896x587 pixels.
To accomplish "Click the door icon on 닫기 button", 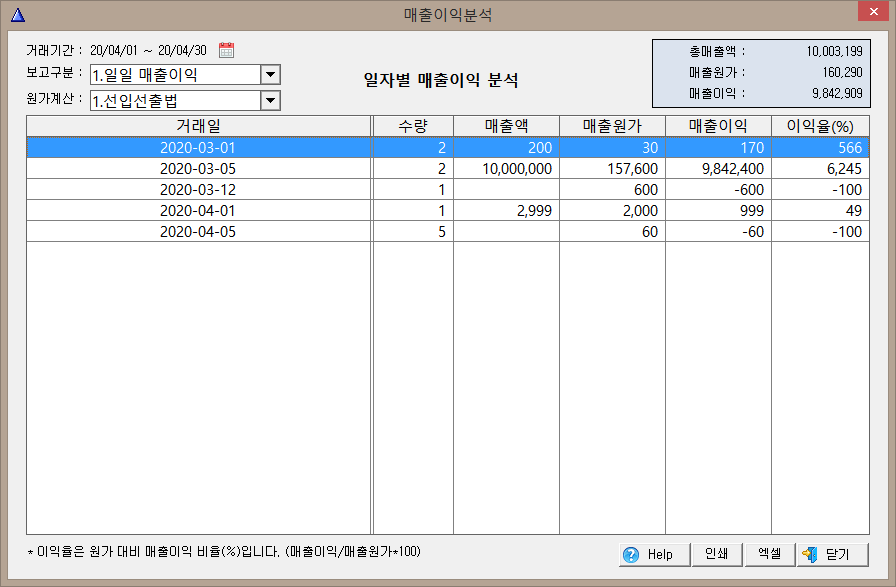I will [809, 554].
